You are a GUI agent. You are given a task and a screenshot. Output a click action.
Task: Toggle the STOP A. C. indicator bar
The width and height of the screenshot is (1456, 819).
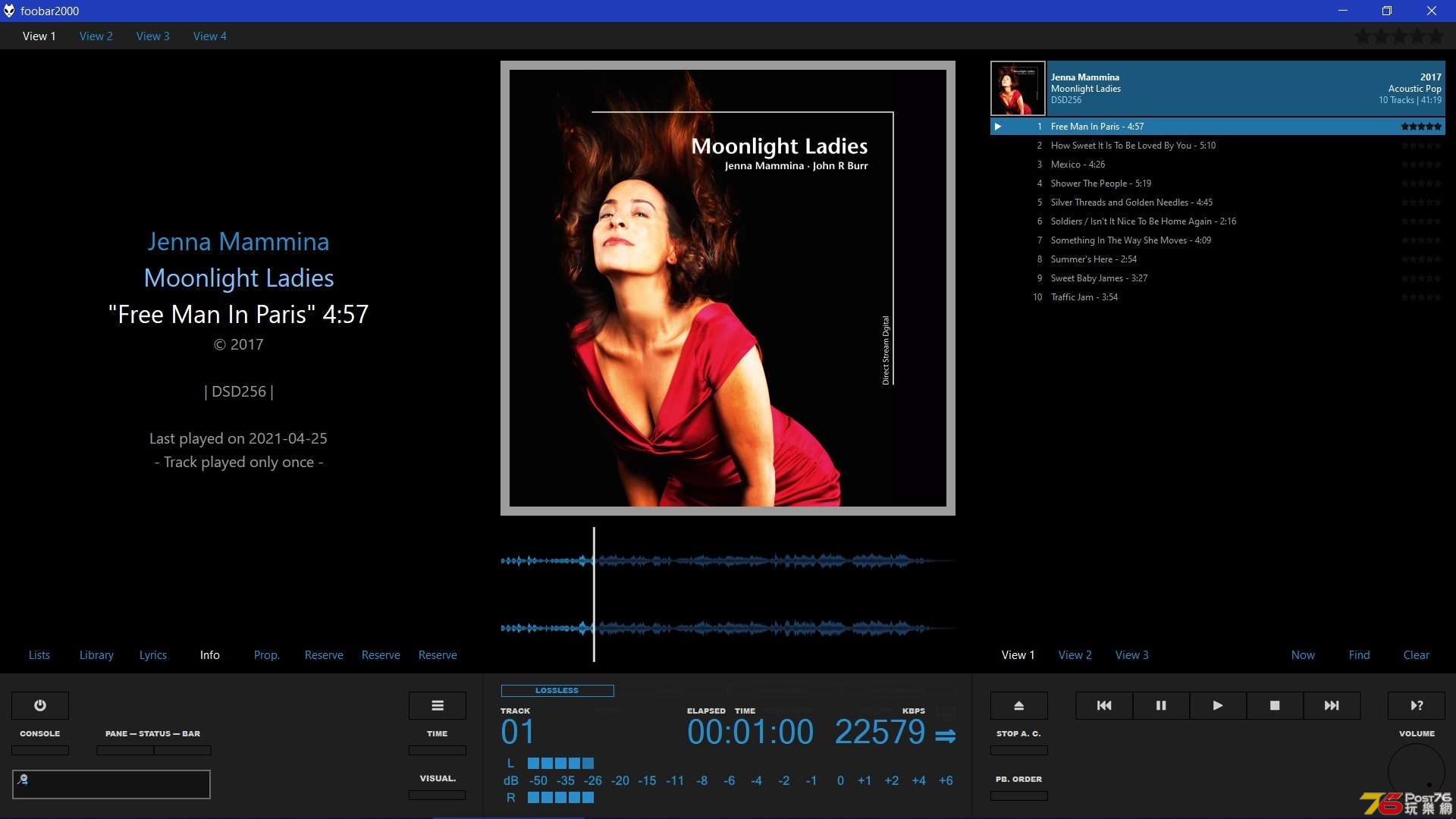coord(1019,750)
